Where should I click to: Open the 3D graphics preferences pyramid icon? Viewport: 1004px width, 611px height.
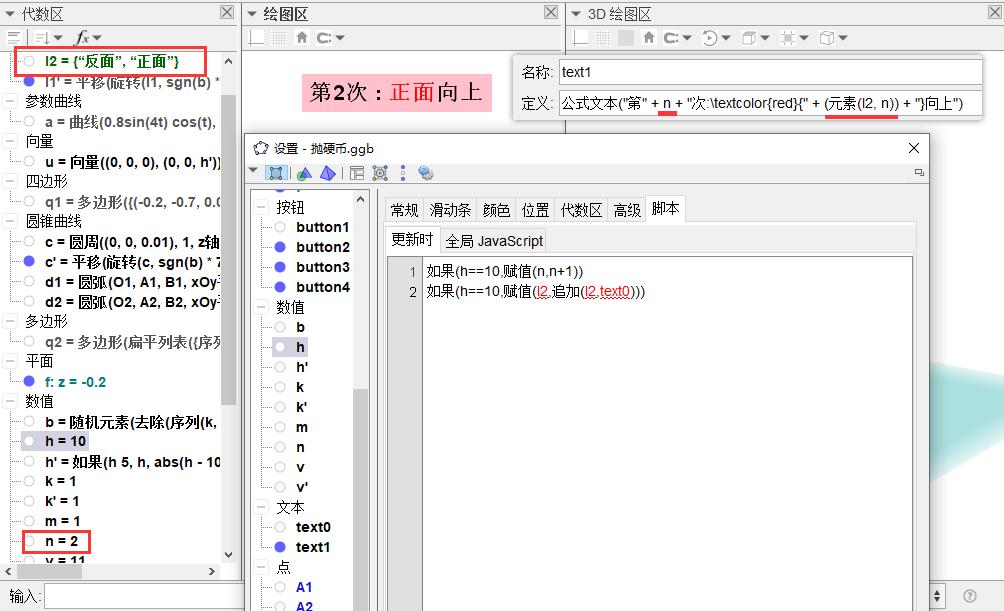[x=328, y=173]
